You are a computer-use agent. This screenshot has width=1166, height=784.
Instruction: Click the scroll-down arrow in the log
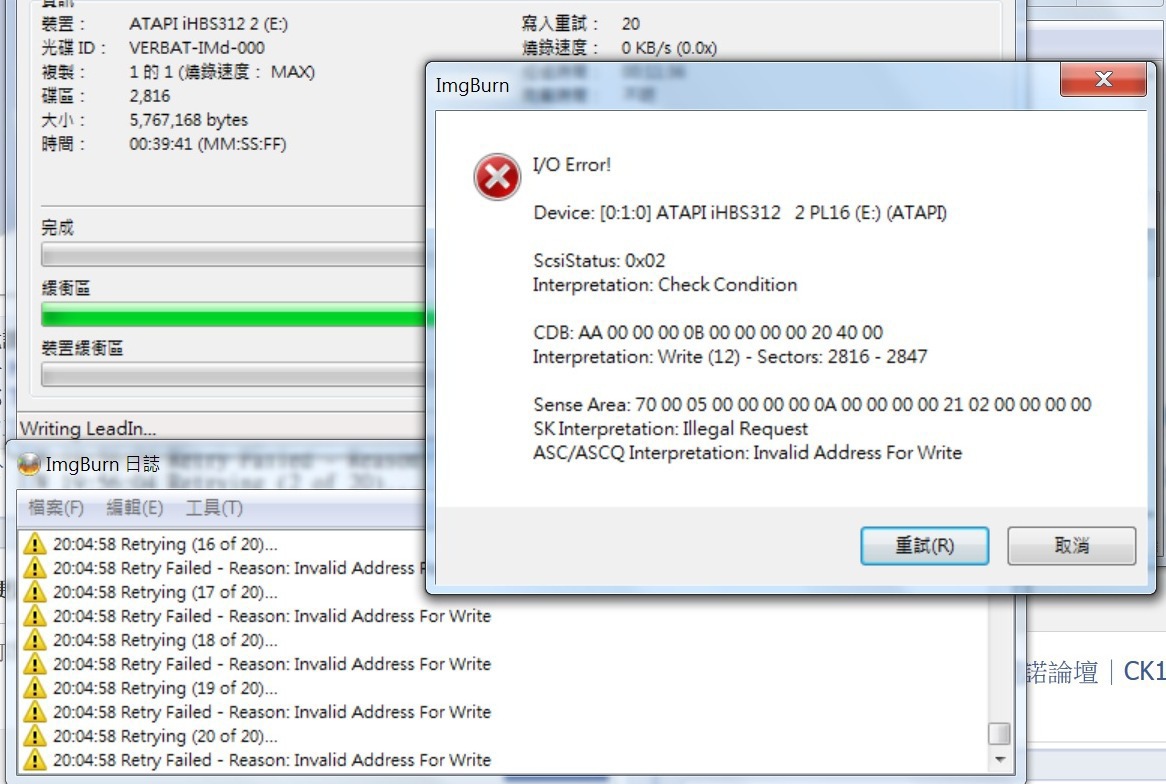999,759
